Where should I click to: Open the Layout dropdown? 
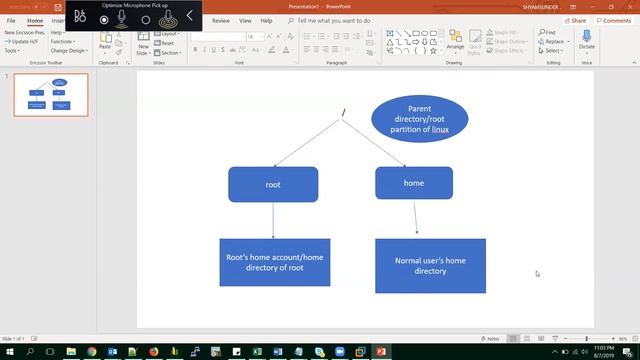167,34
